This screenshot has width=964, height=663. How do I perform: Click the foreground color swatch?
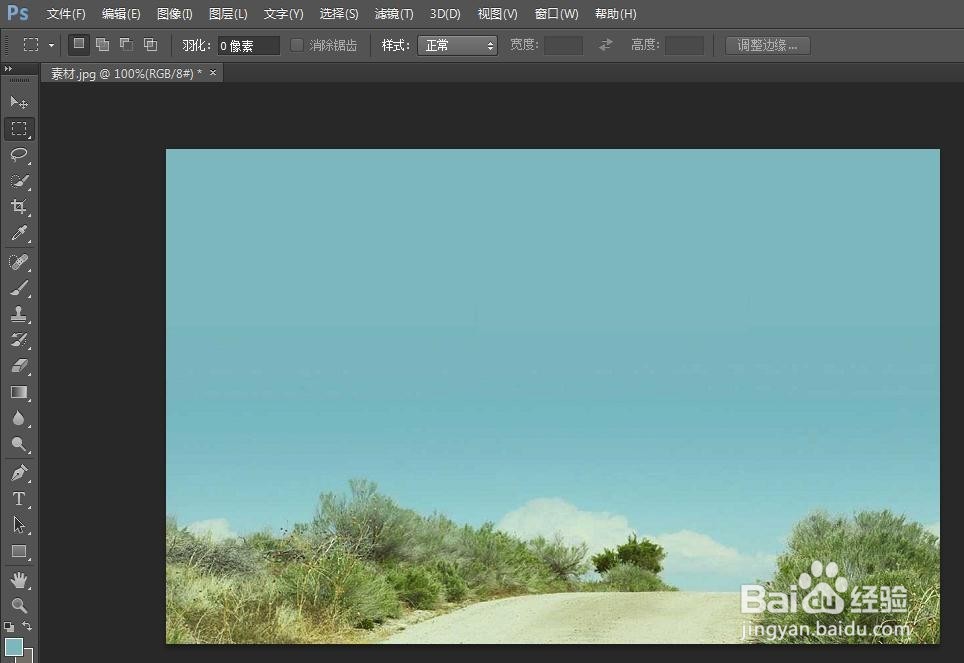[x=14, y=647]
